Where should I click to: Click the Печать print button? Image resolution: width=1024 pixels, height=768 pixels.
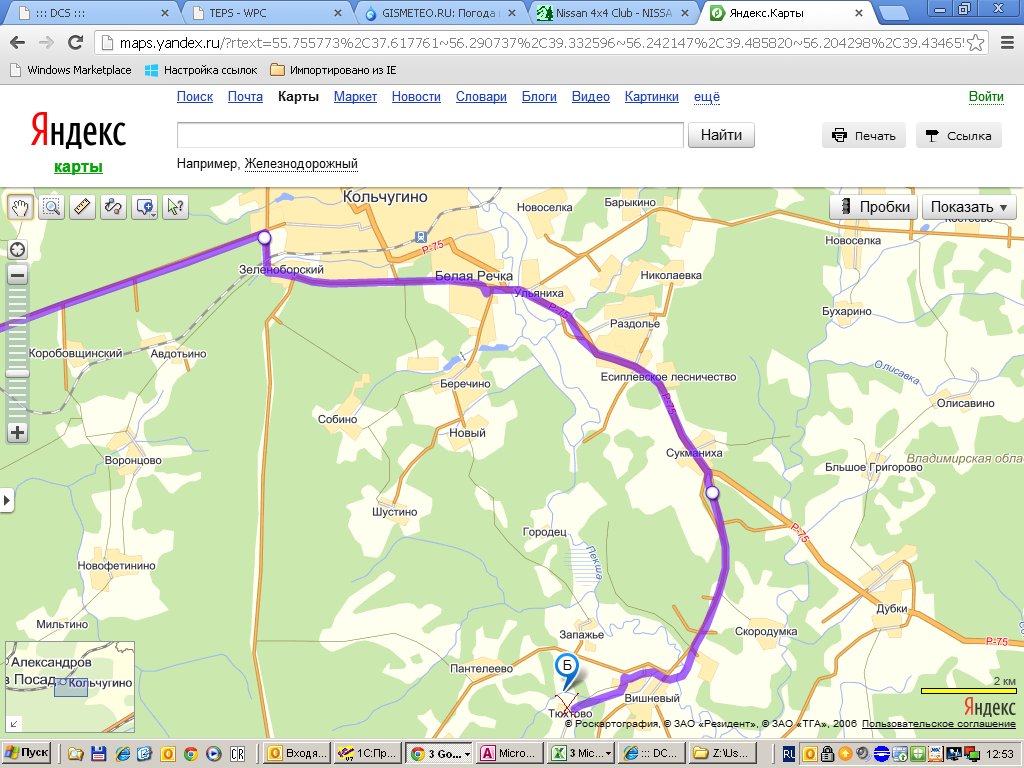click(x=863, y=136)
